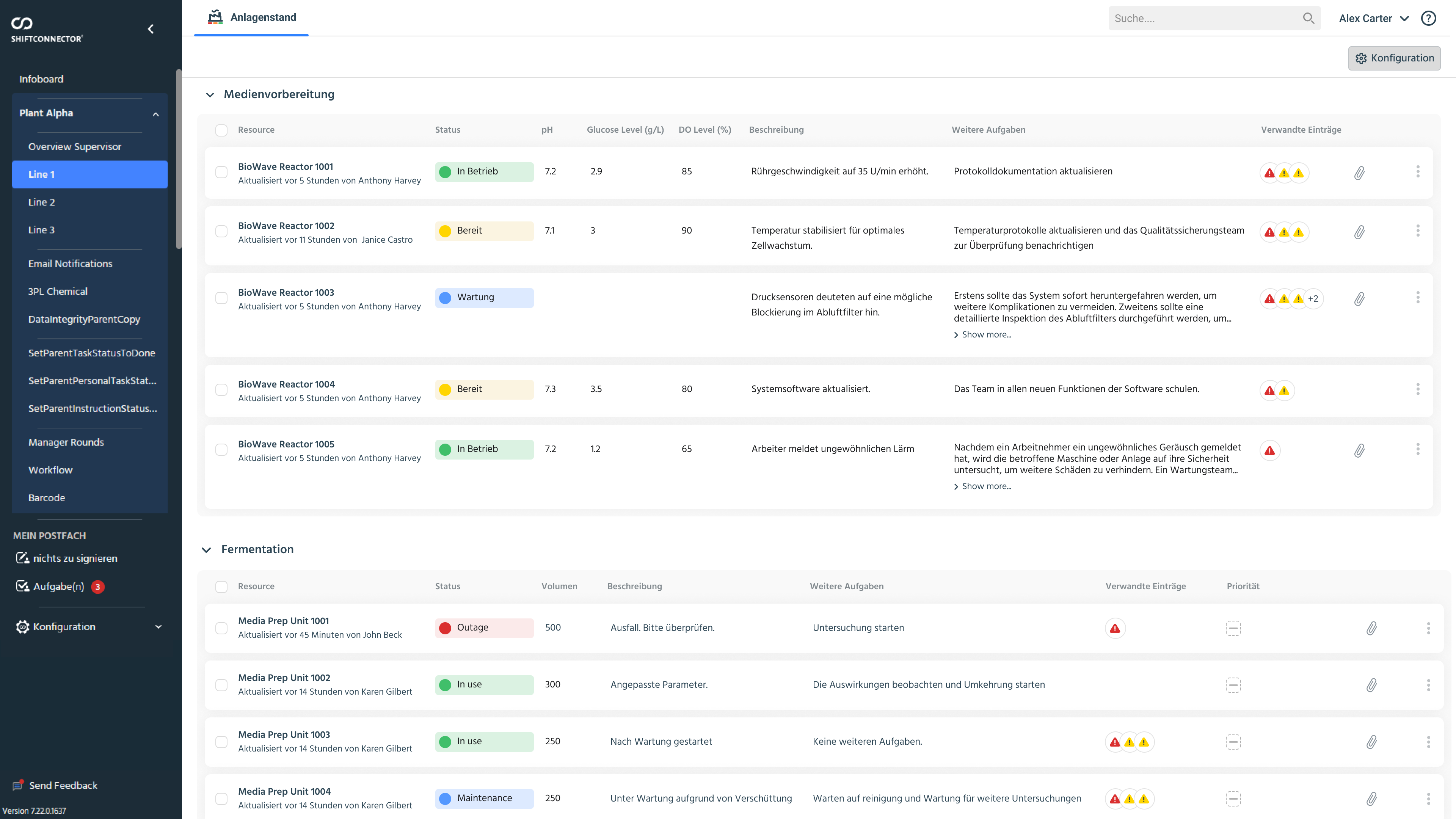Screen dimensions: 1456x819
Task: Open attachment paperclip for BioWave Reactor 1005
Action: tap(1359, 450)
